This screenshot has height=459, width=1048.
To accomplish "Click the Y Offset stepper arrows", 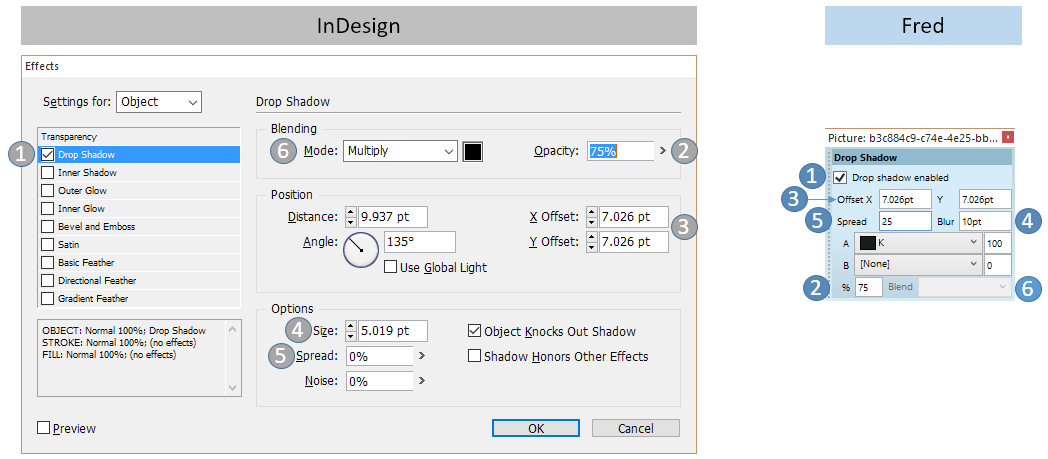I will [x=592, y=242].
